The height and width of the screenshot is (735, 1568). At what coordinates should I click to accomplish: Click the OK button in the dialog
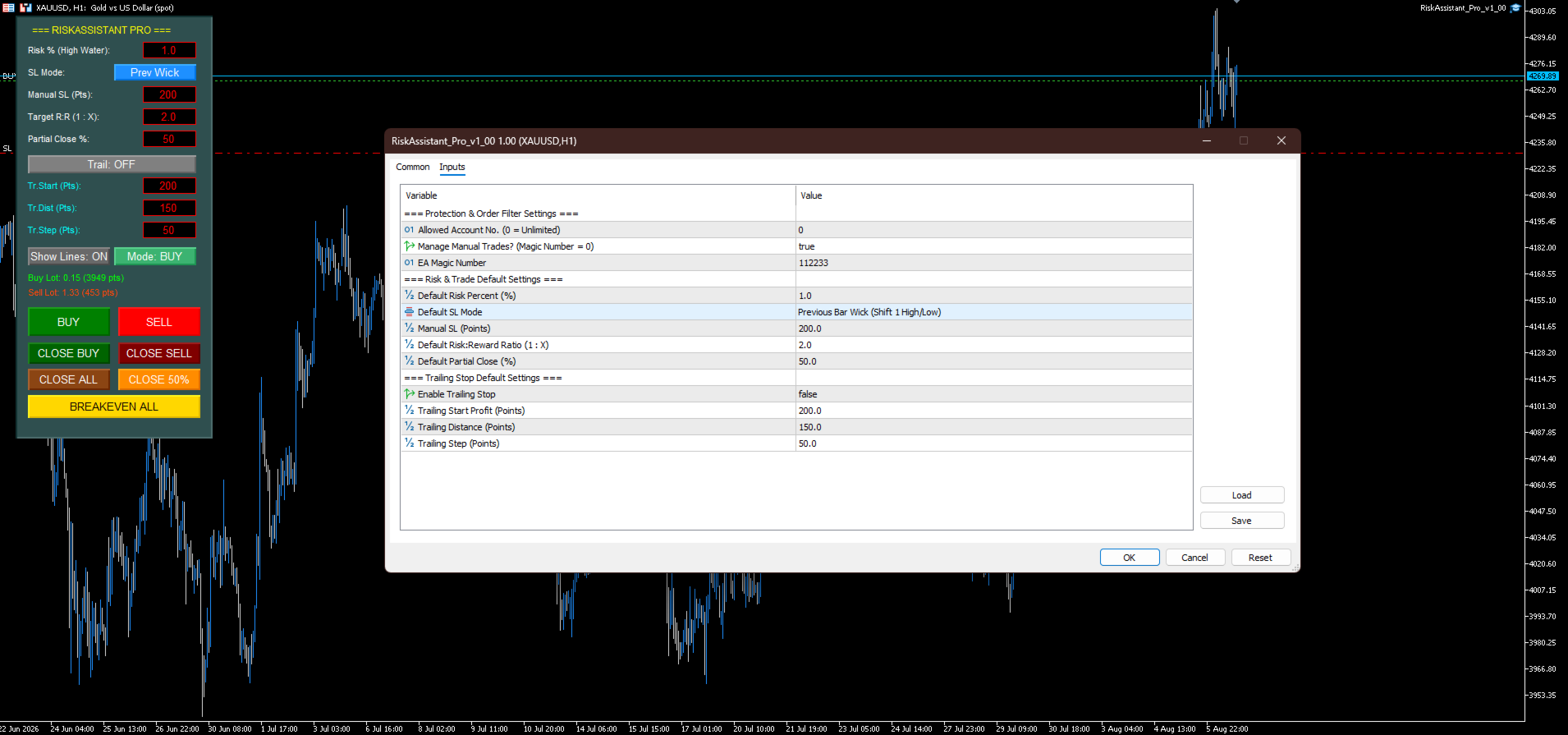[1130, 558]
